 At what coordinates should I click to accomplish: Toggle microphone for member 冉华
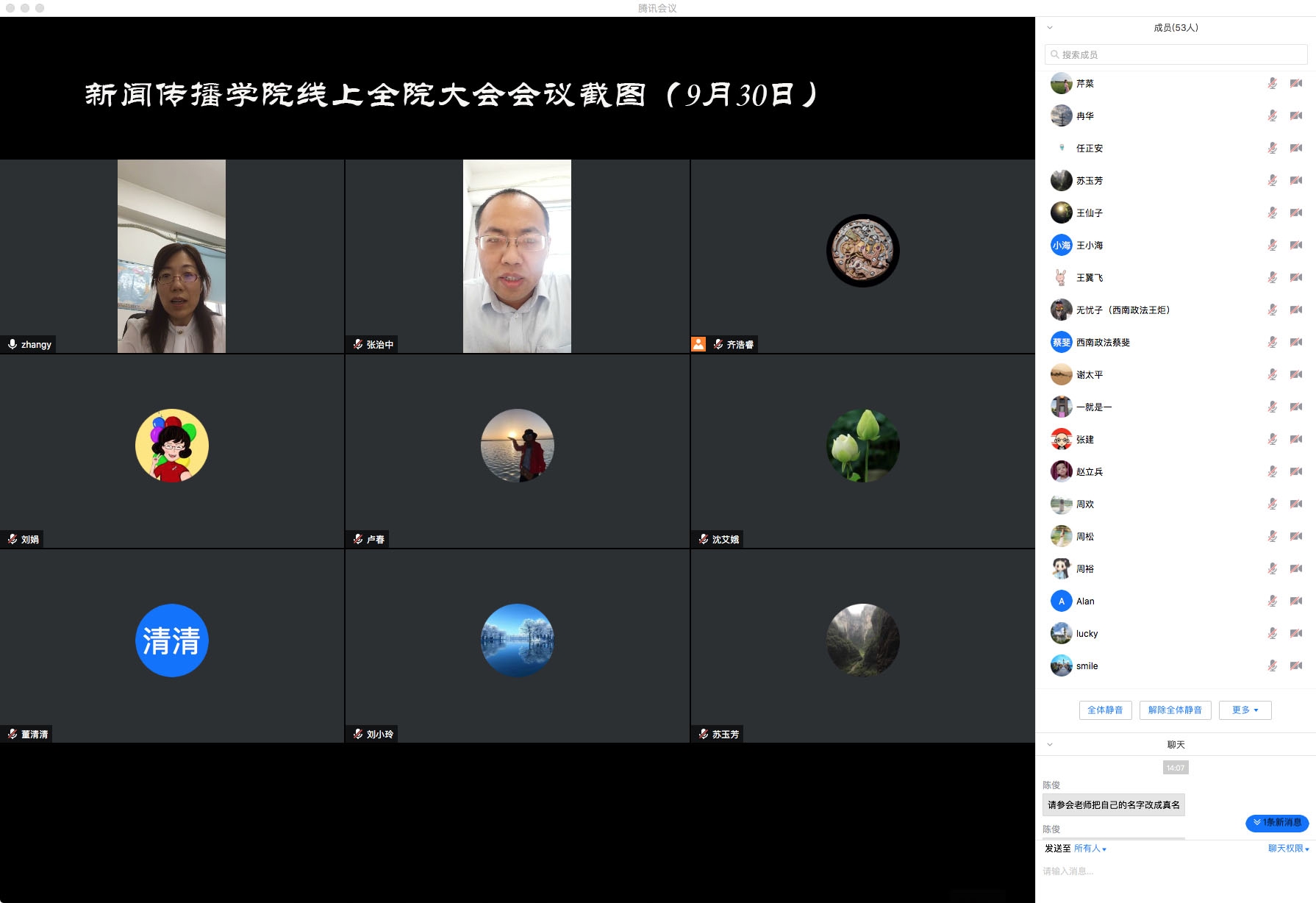pyautogui.click(x=1272, y=116)
